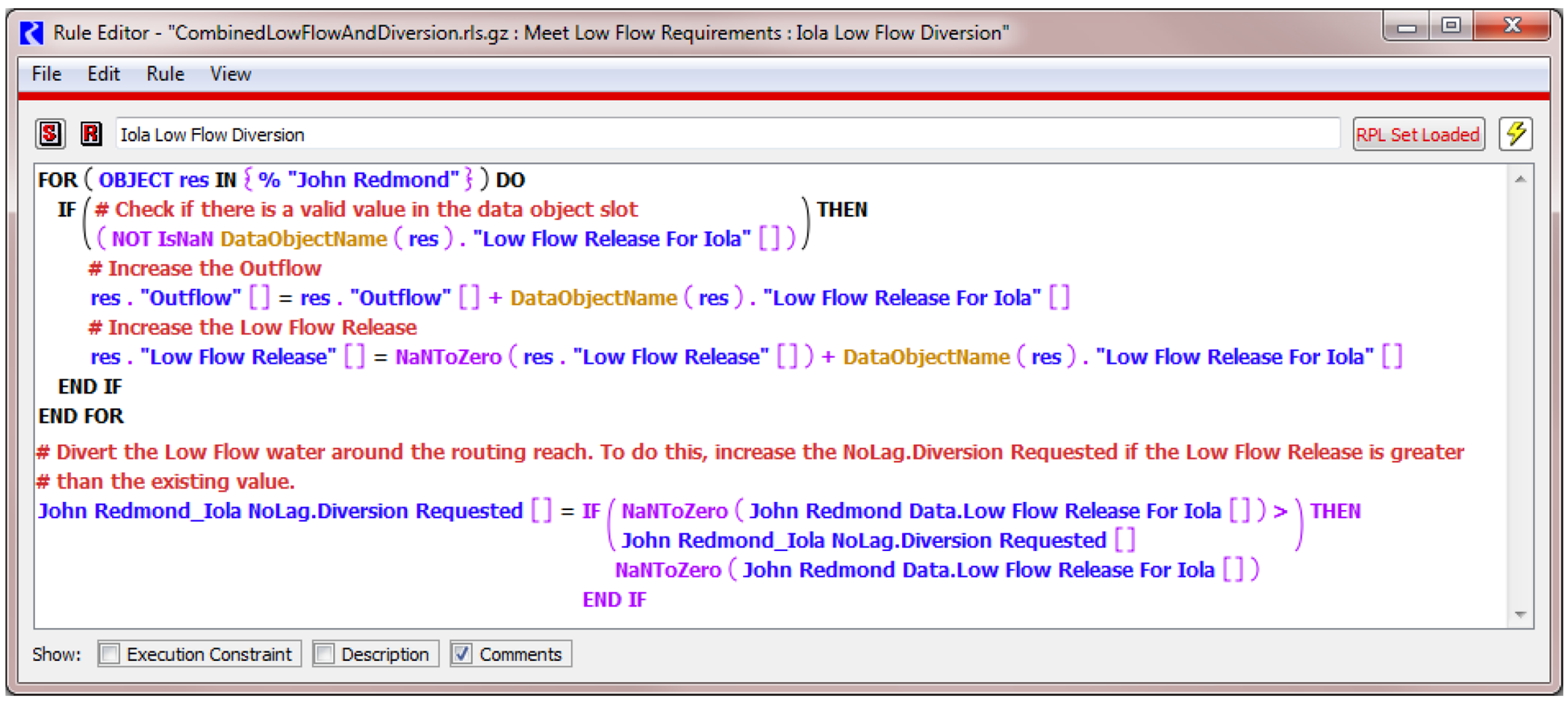This screenshot has width=1568, height=705.
Task: Open the Rule menu
Action: [x=165, y=74]
